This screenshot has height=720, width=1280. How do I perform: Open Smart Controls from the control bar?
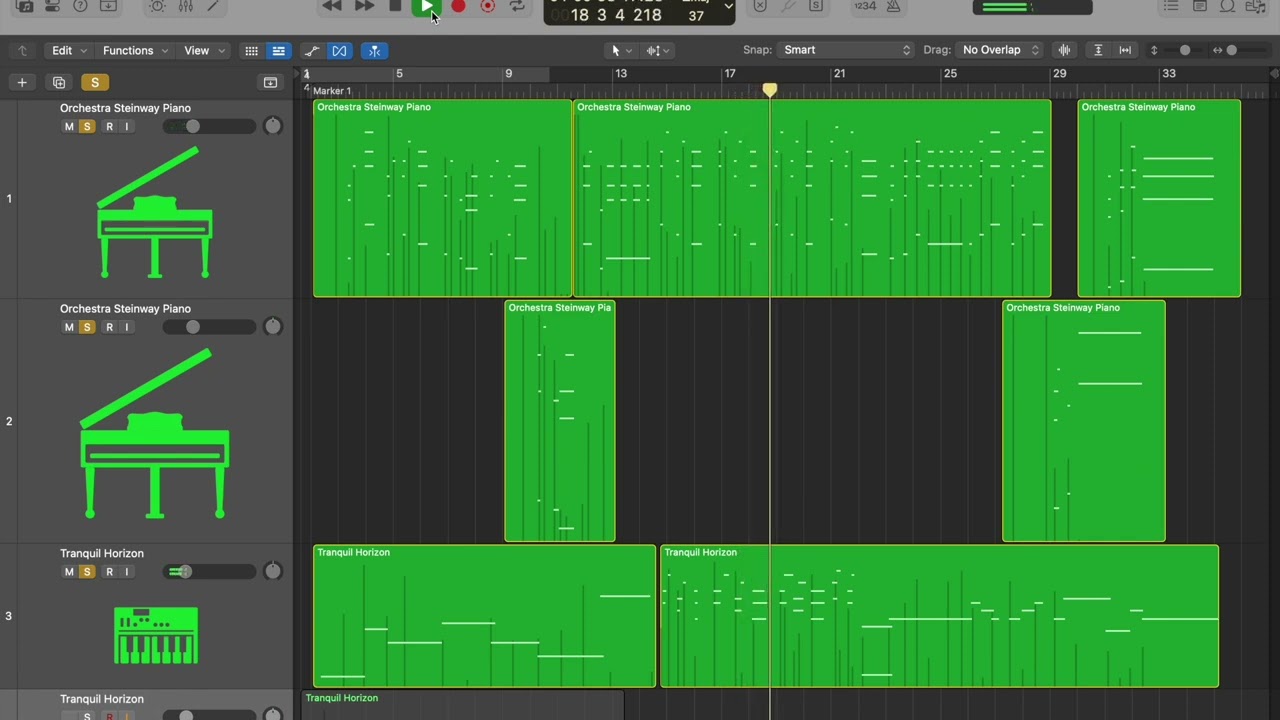157,6
